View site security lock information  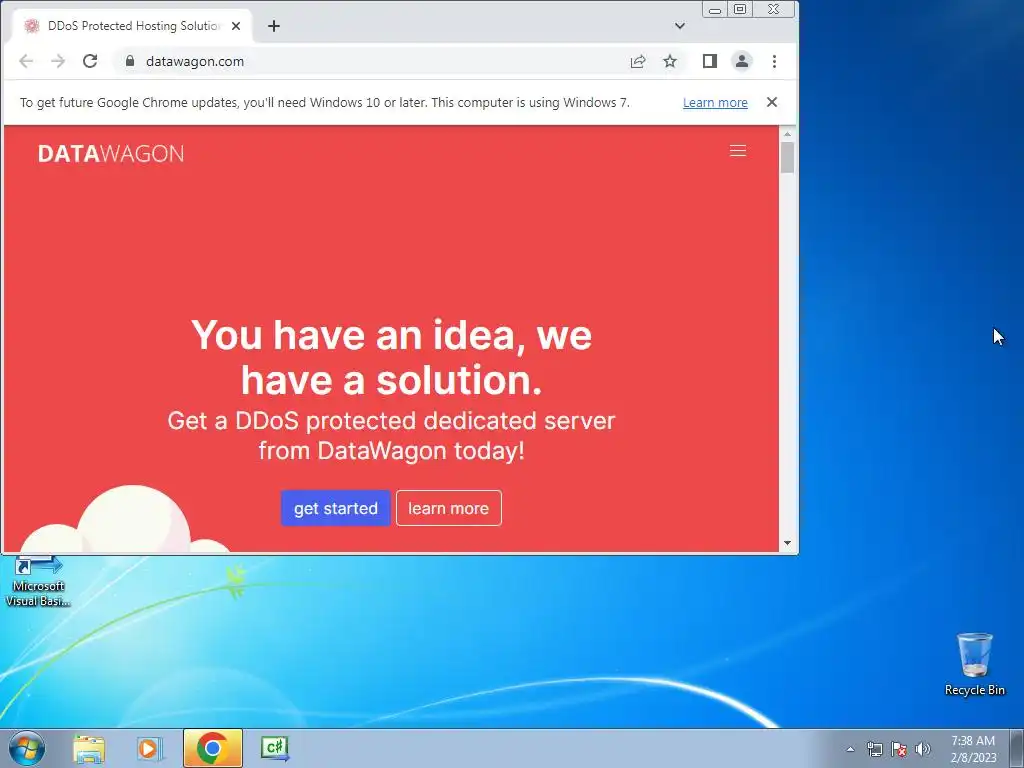tap(130, 61)
